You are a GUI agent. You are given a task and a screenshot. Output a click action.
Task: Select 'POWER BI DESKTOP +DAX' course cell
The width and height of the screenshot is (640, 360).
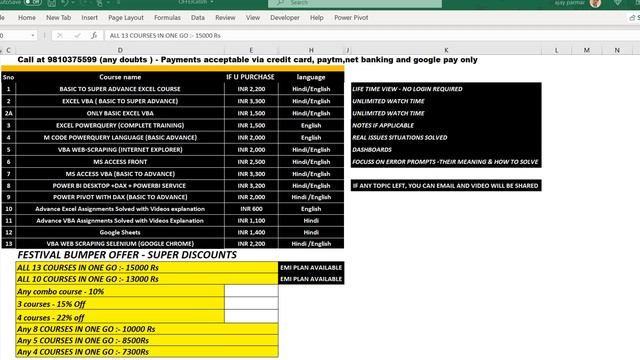tap(120, 185)
